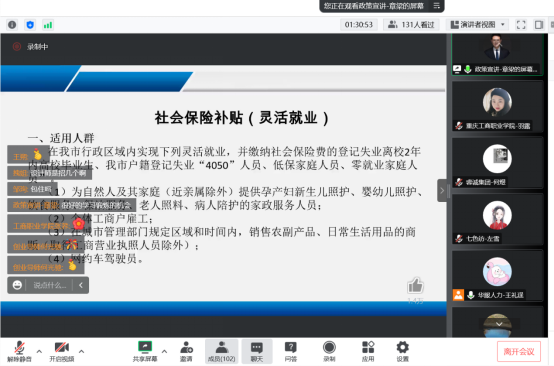Collapse the participant video sidebar arrow
The width and height of the screenshot is (554, 366).
click(x=442, y=191)
